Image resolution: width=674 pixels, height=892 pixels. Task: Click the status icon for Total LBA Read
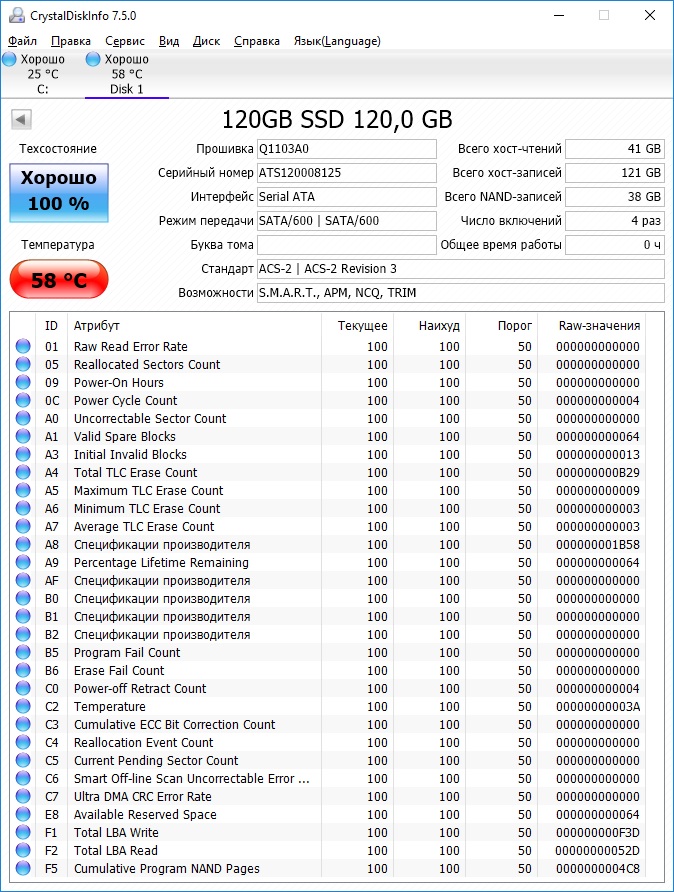click(x=23, y=850)
